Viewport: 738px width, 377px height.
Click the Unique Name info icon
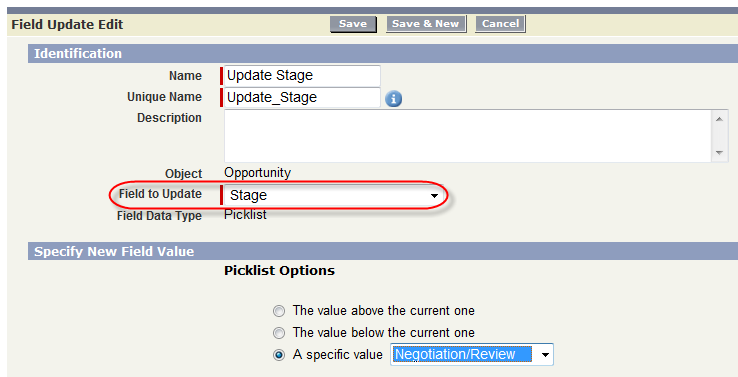[393, 99]
